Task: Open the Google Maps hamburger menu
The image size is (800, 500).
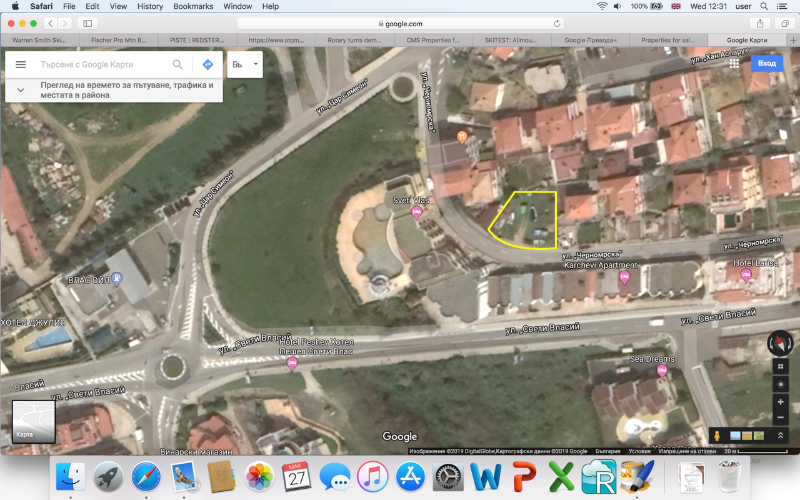Action: click(x=20, y=64)
